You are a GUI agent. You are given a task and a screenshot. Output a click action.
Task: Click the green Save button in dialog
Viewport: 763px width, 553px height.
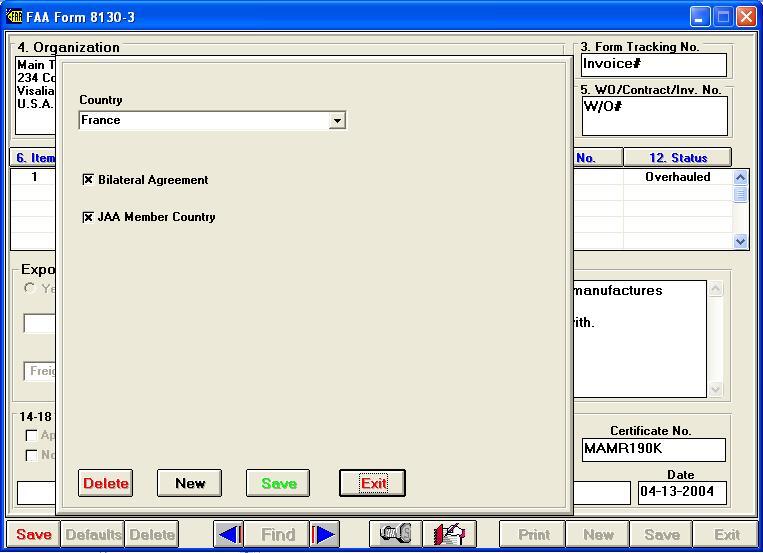coord(278,483)
